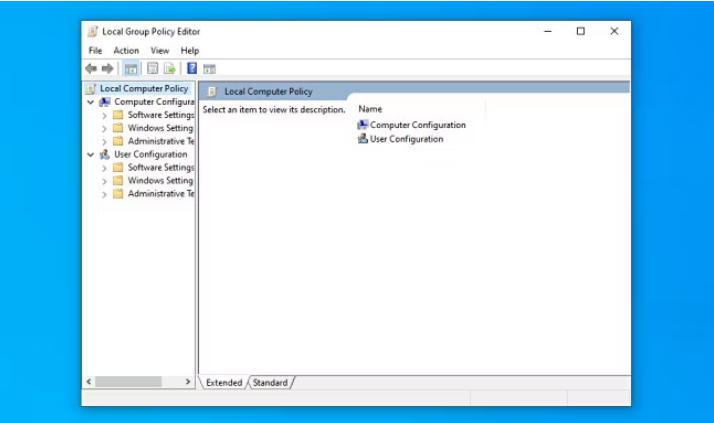Close the Local Group Policy Editor window

click(x=614, y=31)
